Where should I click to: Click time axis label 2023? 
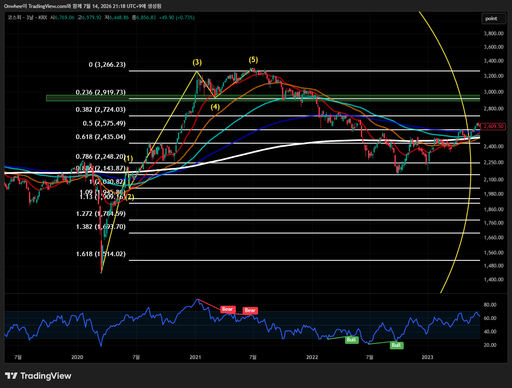(427, 357)
